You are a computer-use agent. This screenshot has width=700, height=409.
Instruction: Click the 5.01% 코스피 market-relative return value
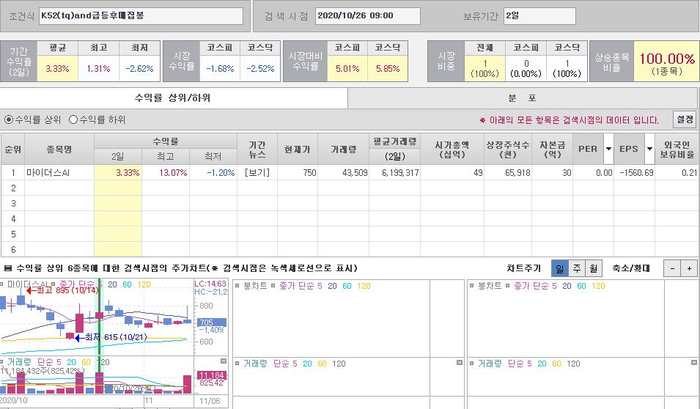[347, 69]
